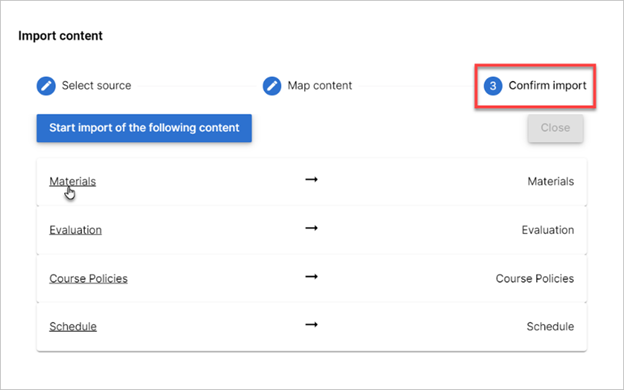Click the arrow in the Schedule row
Image resolution: width=624 pixels, height=390 pixels.
(312, 325)
